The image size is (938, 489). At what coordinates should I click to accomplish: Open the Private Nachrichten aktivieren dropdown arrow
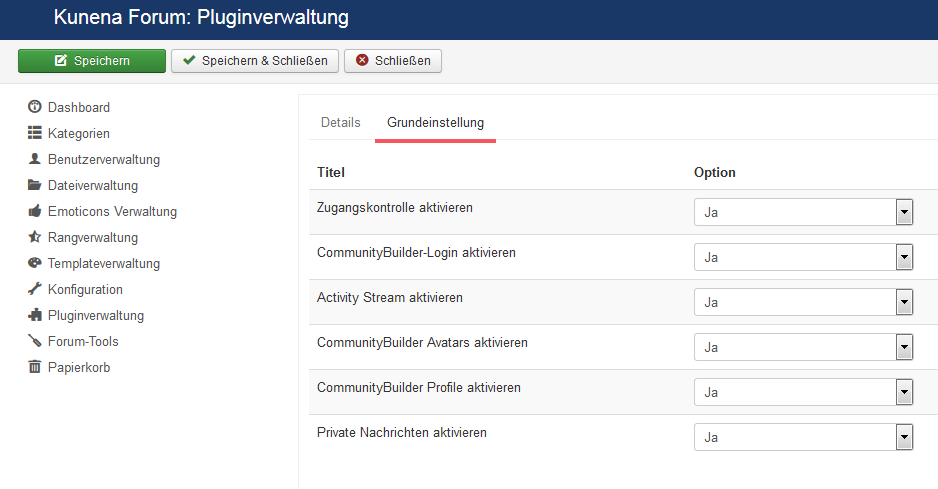[904, 437]
